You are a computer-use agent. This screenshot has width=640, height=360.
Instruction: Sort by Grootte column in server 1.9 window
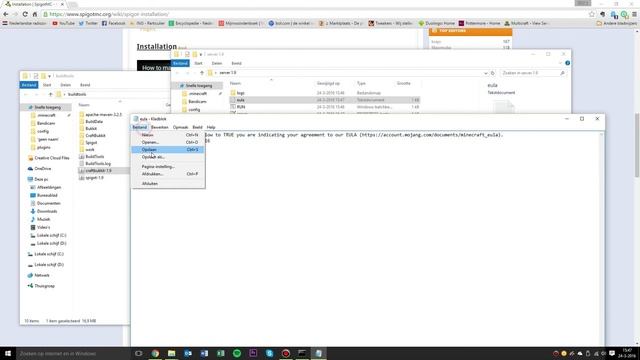[x=404, y=83]
